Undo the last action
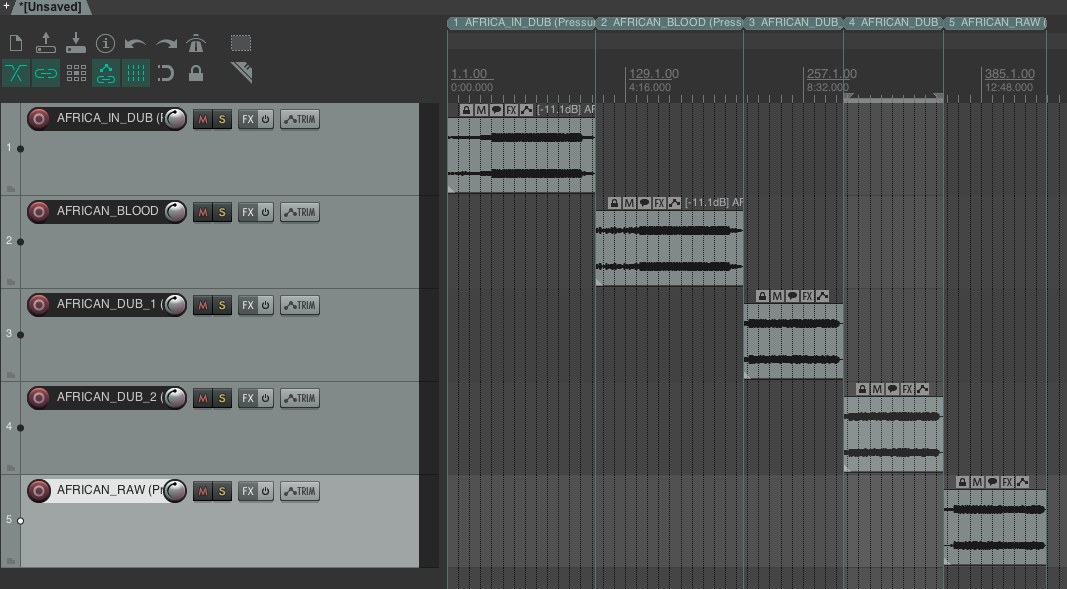This screenshot has height=589, width=1067. [x=136, y=43]
